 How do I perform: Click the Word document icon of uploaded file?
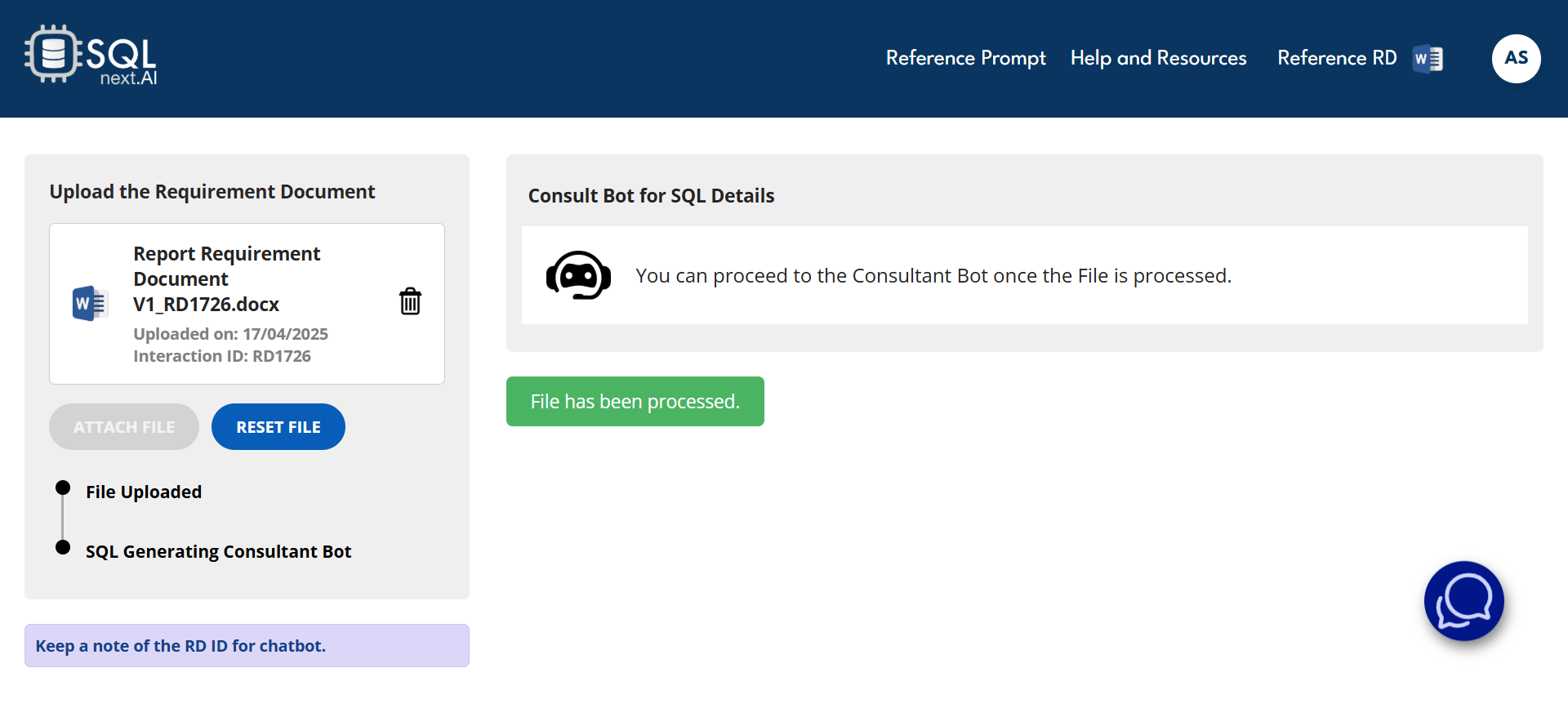[x=89, y=304]
